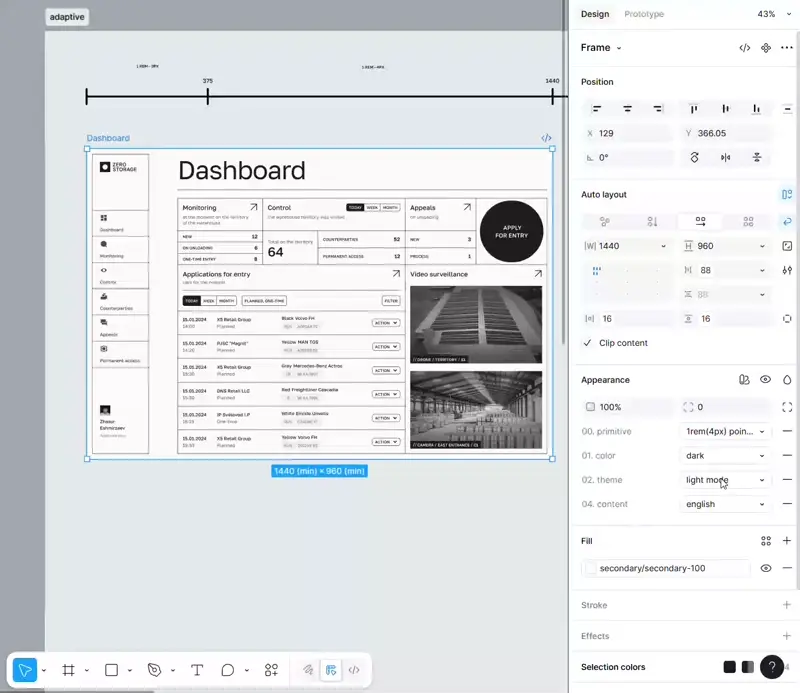Open the 02. theme light mode dropdown
This screenshot has height=693, width=800.
point(724,480)
